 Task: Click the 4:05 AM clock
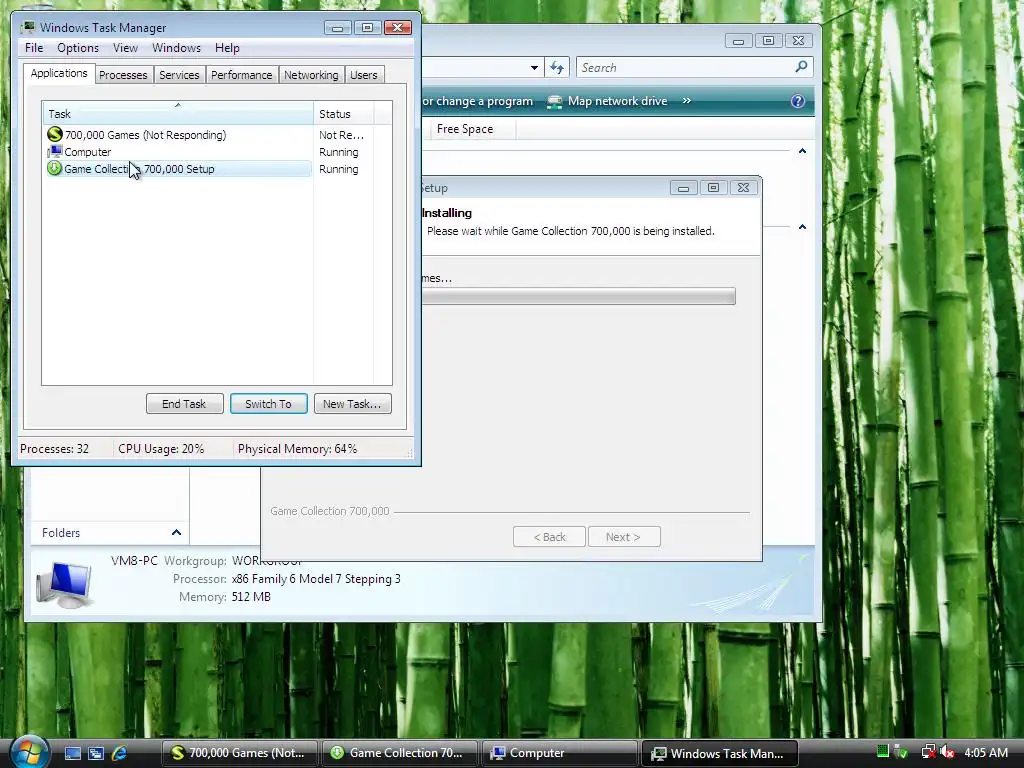tap(985, 753)
